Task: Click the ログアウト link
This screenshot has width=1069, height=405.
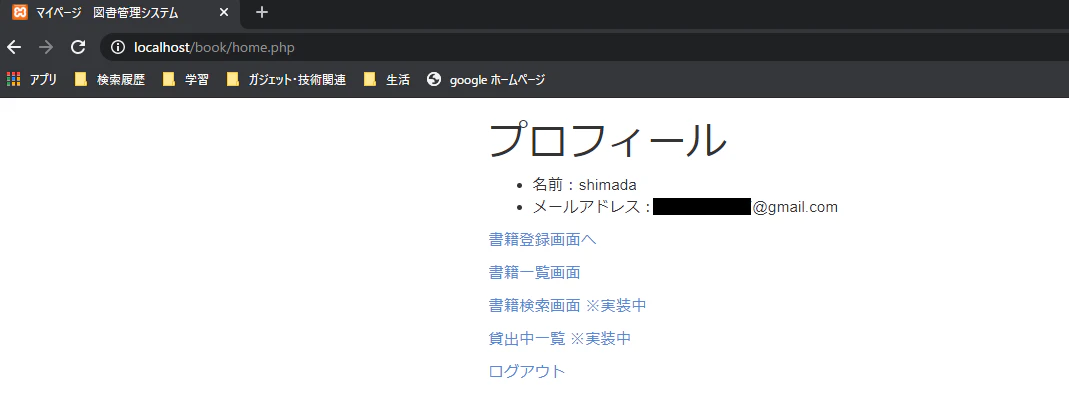Action: pos(527,372)
